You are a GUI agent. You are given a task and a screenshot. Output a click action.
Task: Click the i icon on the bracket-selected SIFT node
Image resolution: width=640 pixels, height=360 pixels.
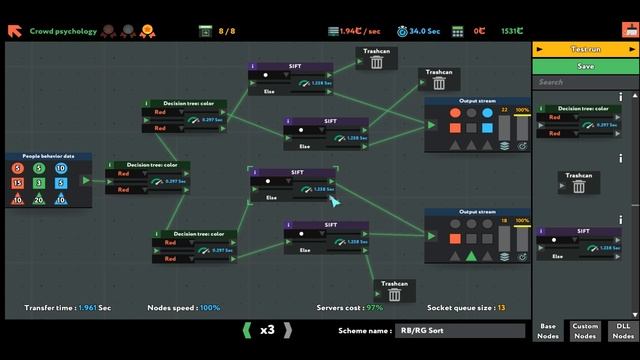[x=255, y=172]
